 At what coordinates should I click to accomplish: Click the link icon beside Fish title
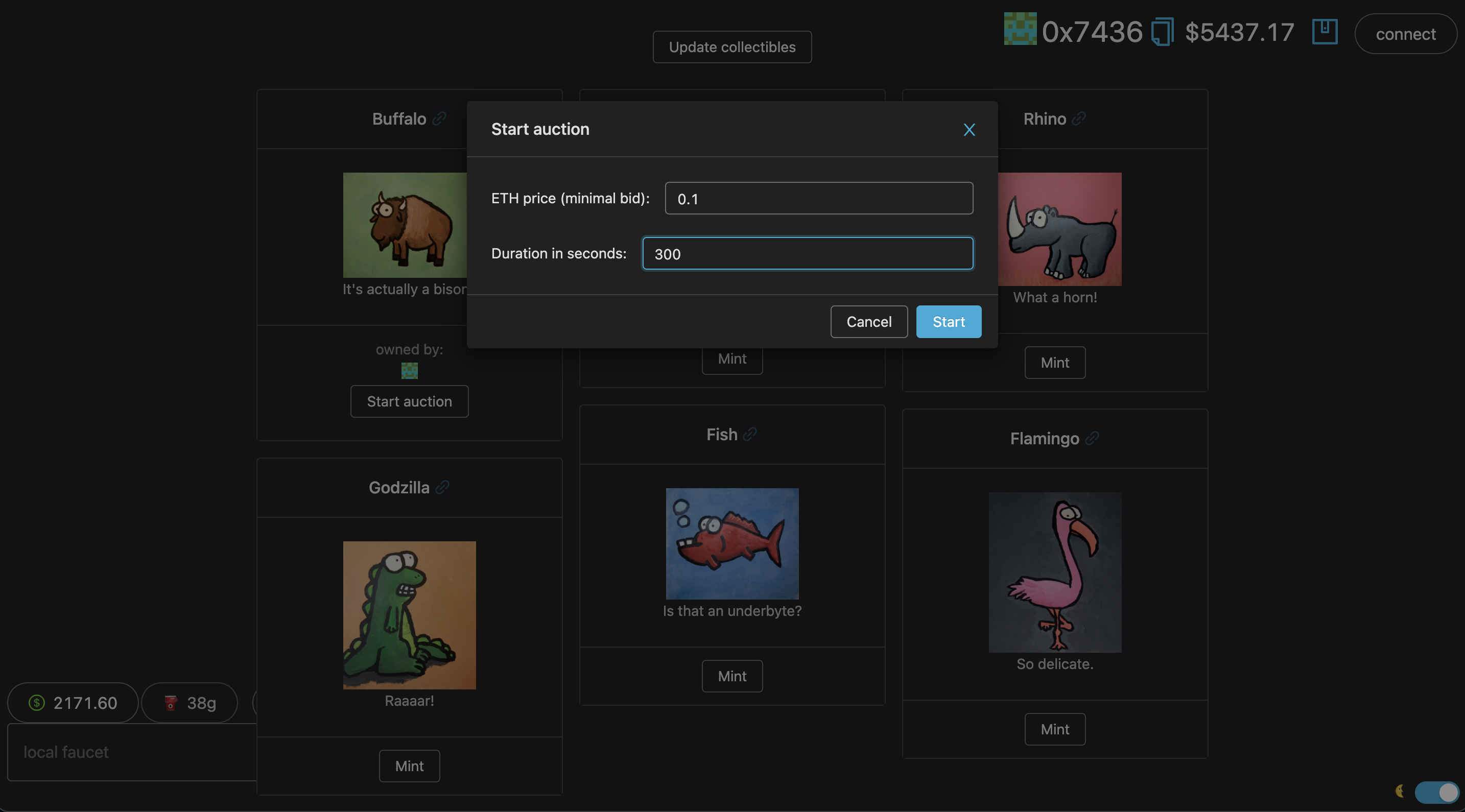tap(750, 435)
